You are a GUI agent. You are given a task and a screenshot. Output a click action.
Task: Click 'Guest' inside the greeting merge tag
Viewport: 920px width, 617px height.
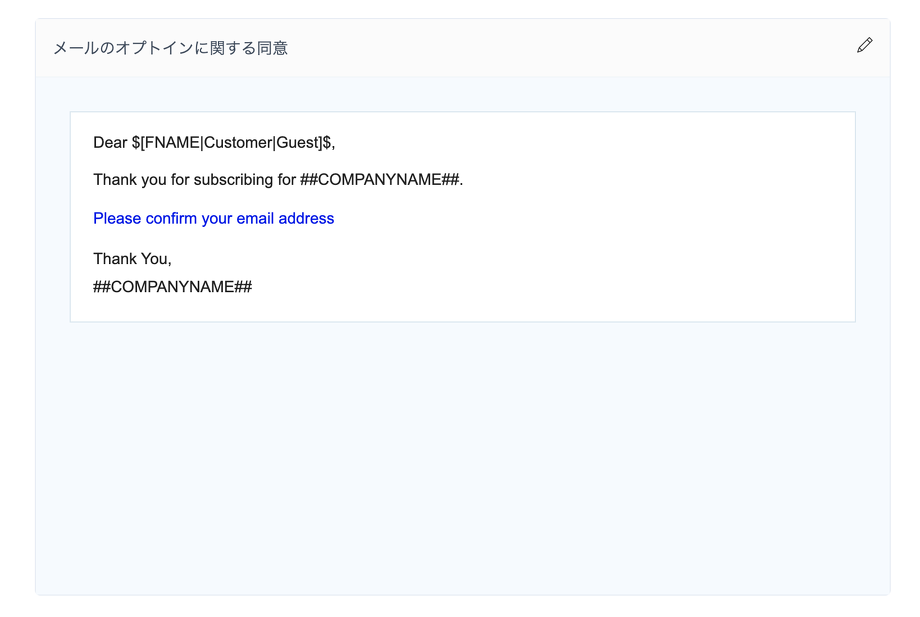point(298,142)
